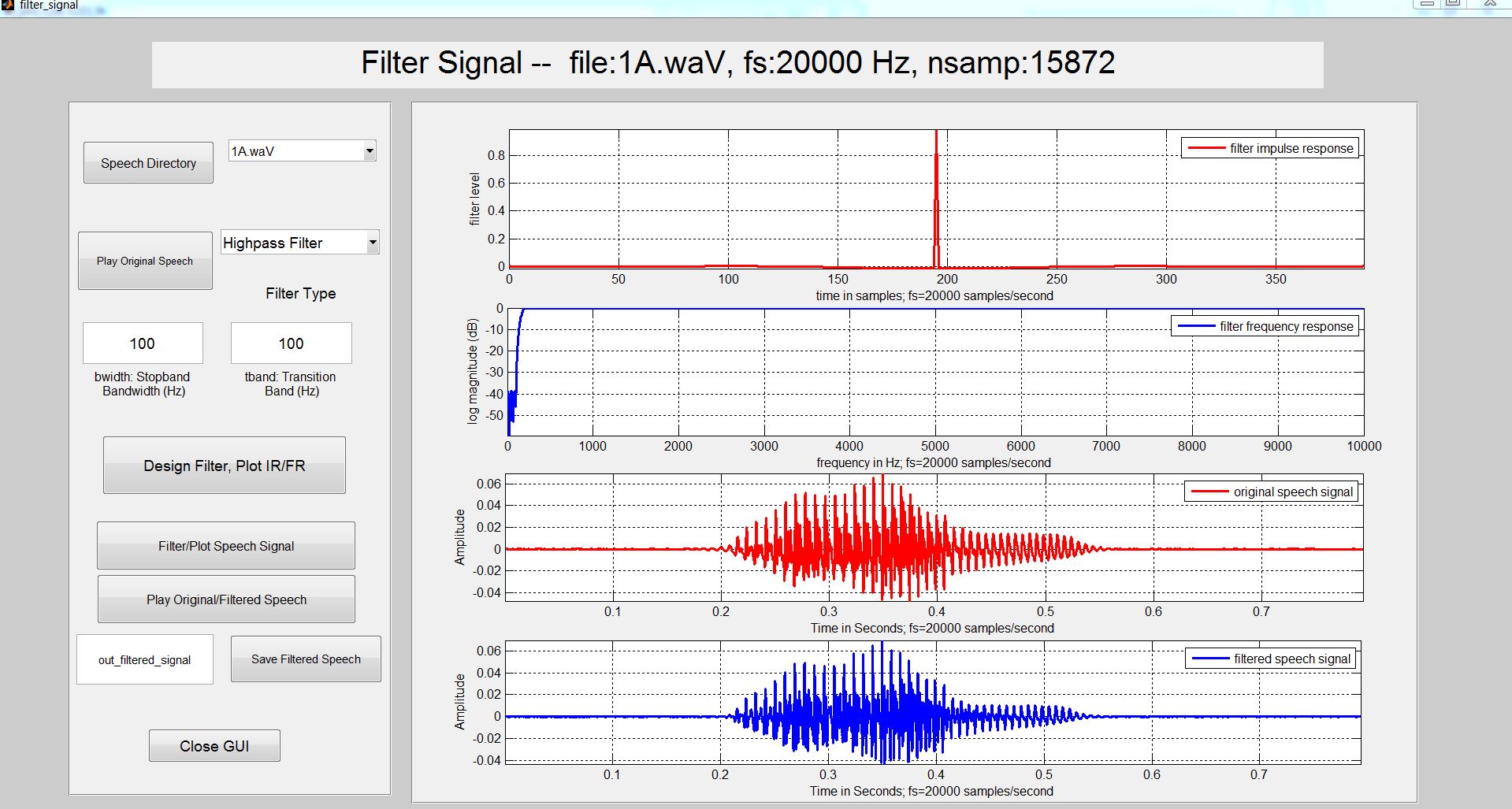
Task: Click bwidth Stopband Bandwidth label
Action: (143, 384)
